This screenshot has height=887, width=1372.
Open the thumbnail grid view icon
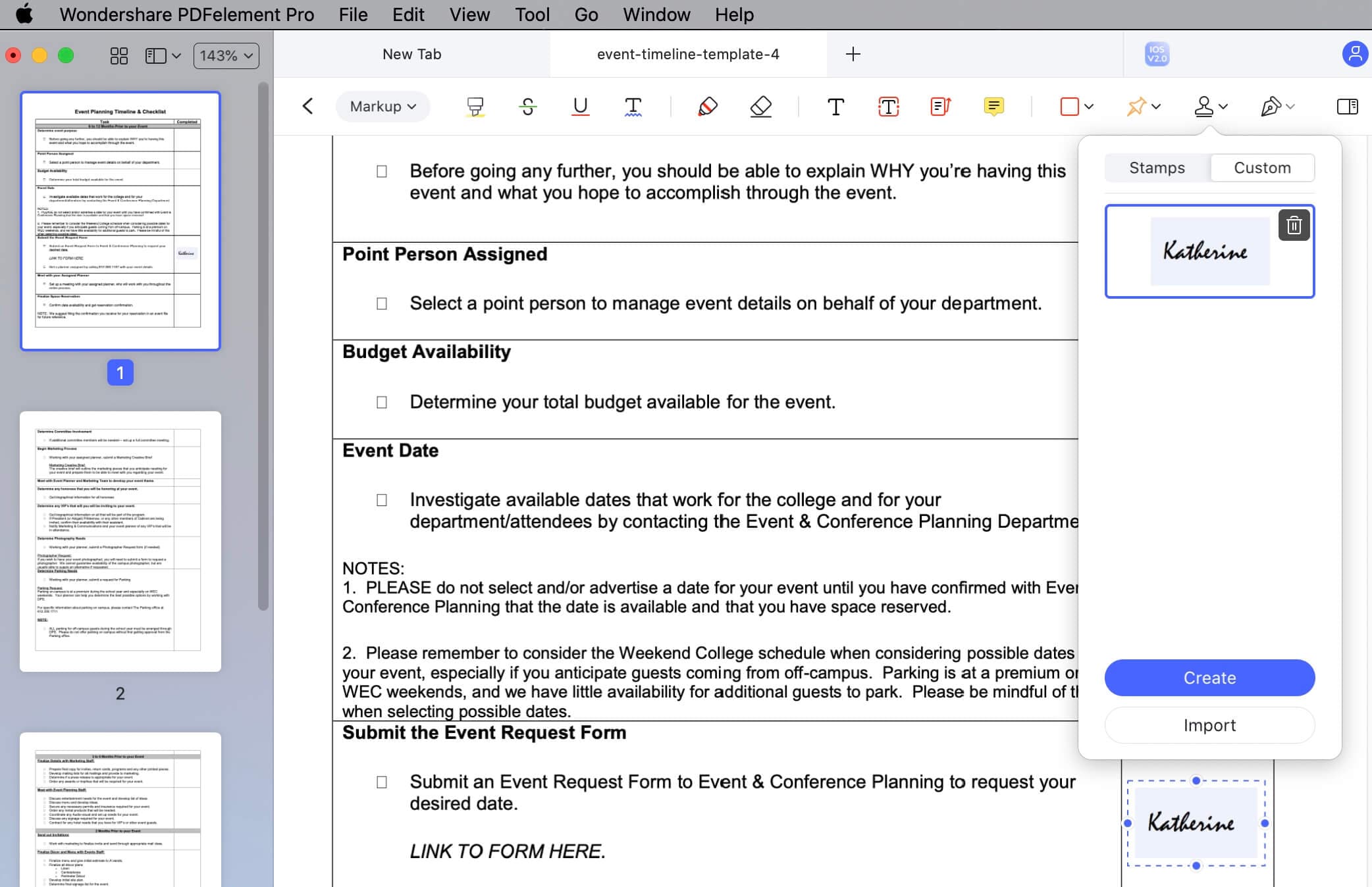point(119,56)
